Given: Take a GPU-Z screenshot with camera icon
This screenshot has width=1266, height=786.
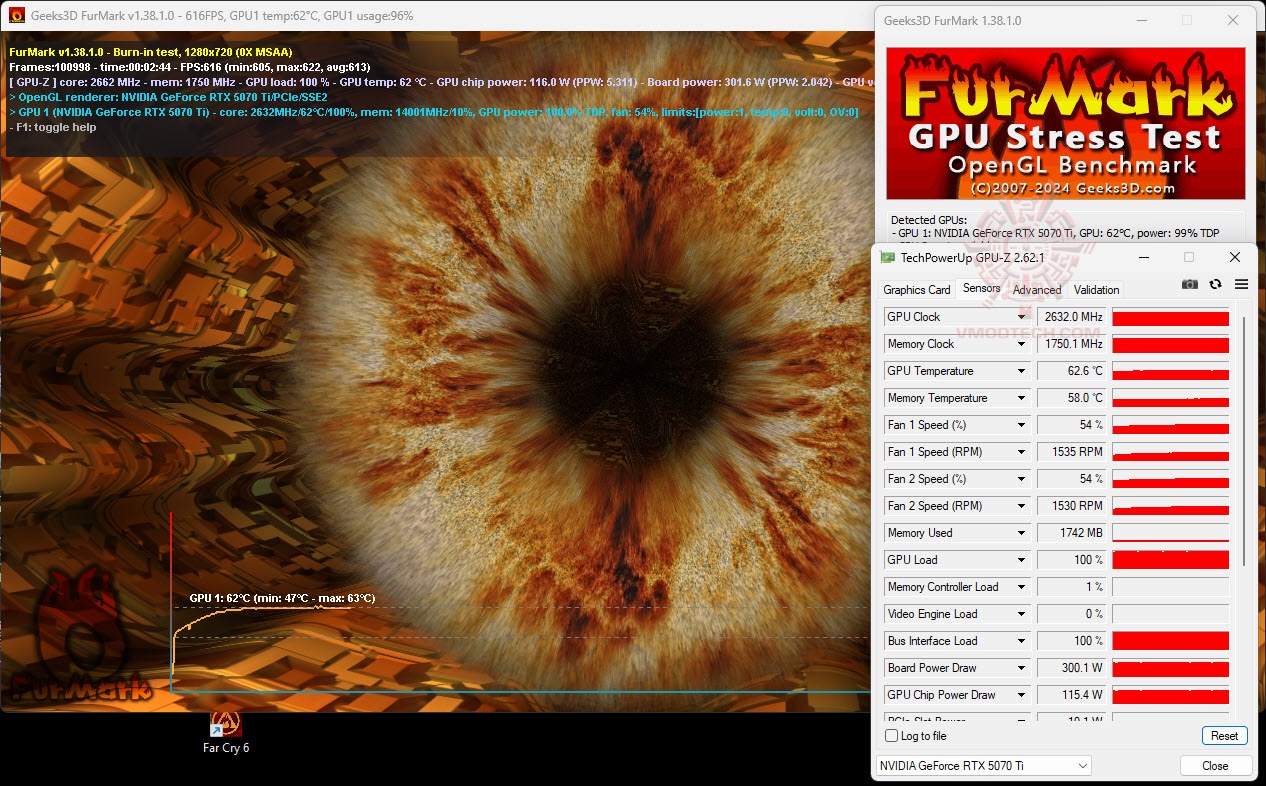Looking at the screenshot, I should 1189,284.
